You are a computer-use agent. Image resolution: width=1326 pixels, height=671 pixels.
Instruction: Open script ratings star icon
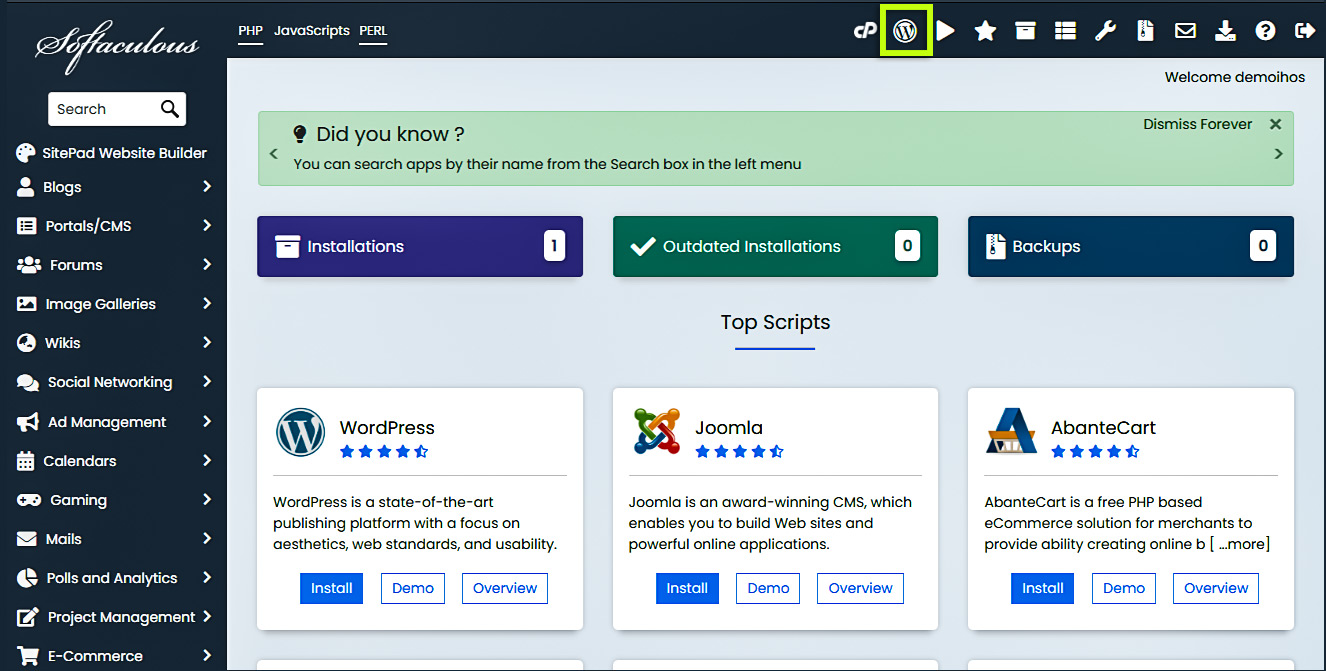(x=985, y=31)
